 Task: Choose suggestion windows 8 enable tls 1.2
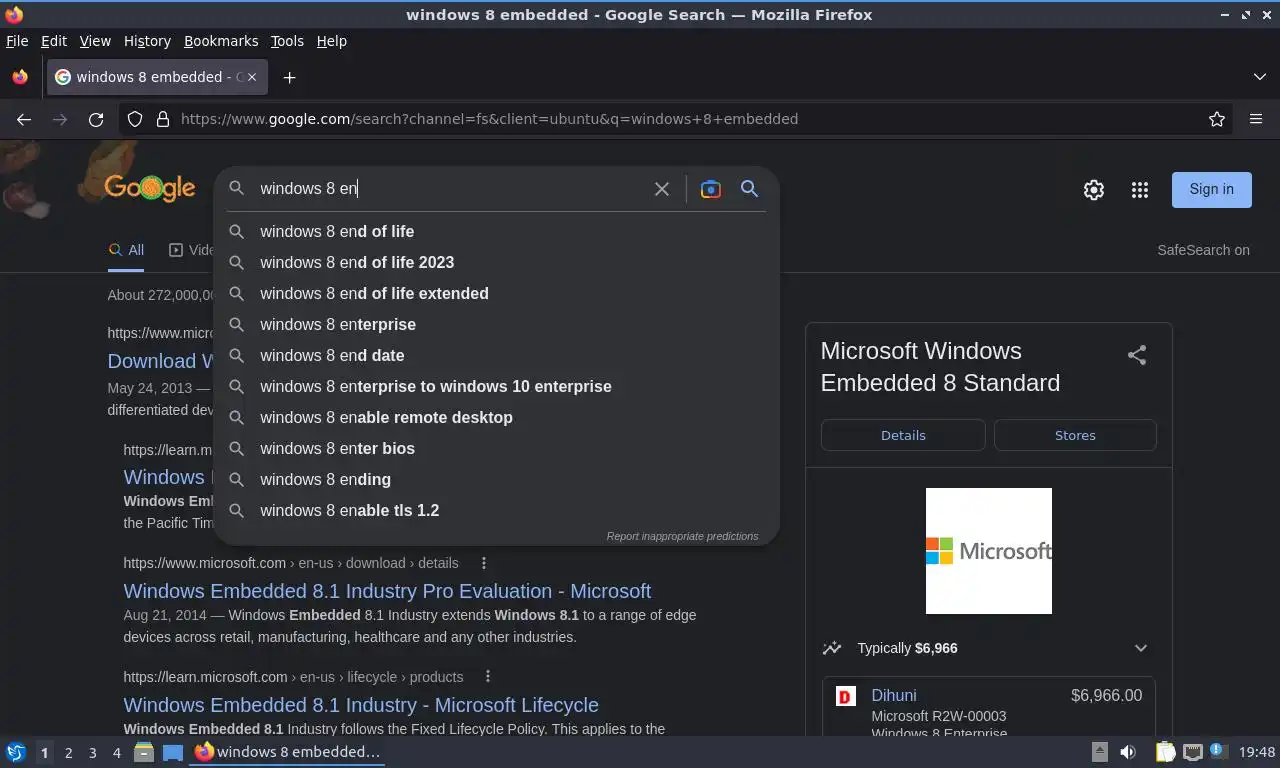(496, 510)
